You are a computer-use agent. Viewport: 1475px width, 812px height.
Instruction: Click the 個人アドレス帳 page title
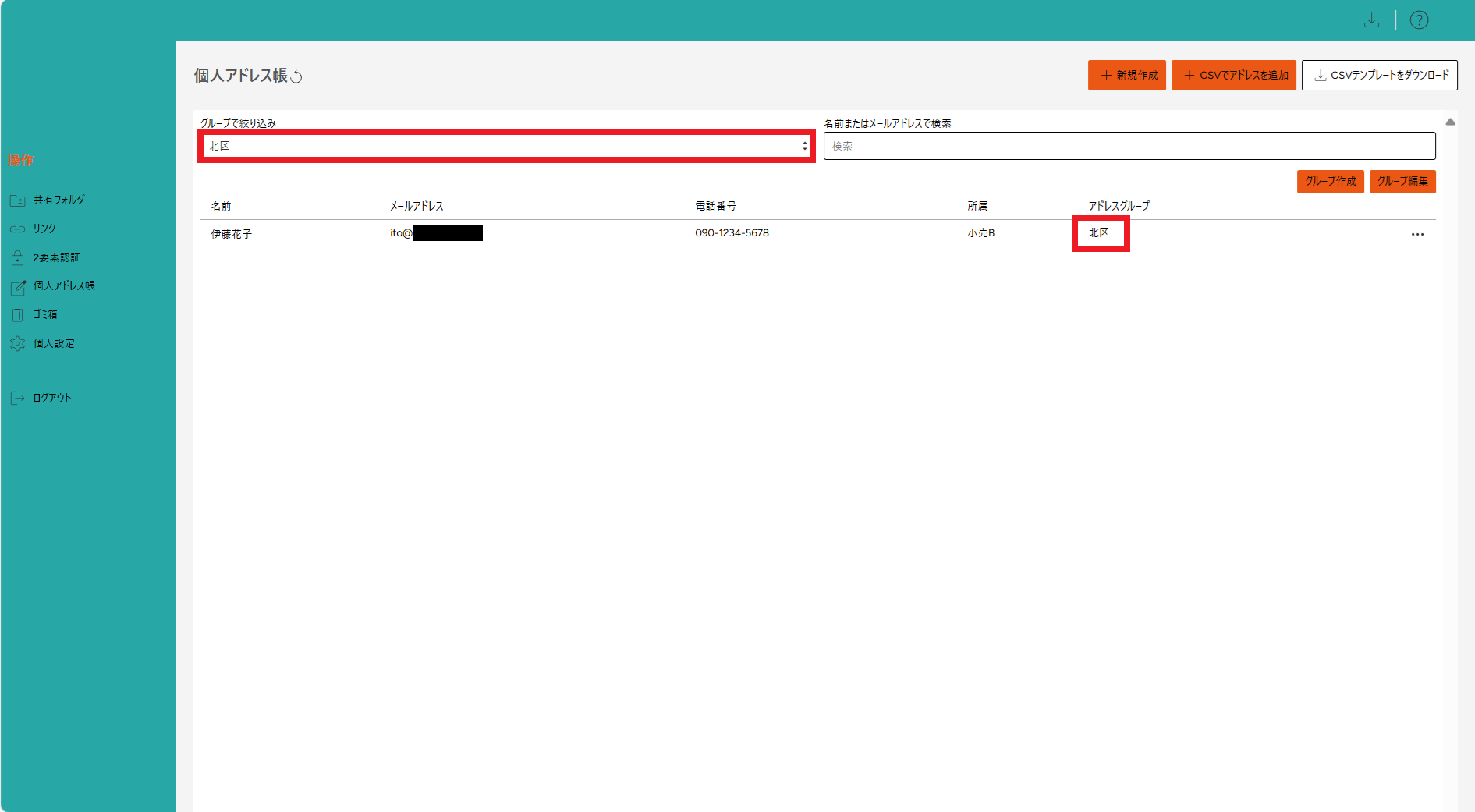tap(240, 76)
